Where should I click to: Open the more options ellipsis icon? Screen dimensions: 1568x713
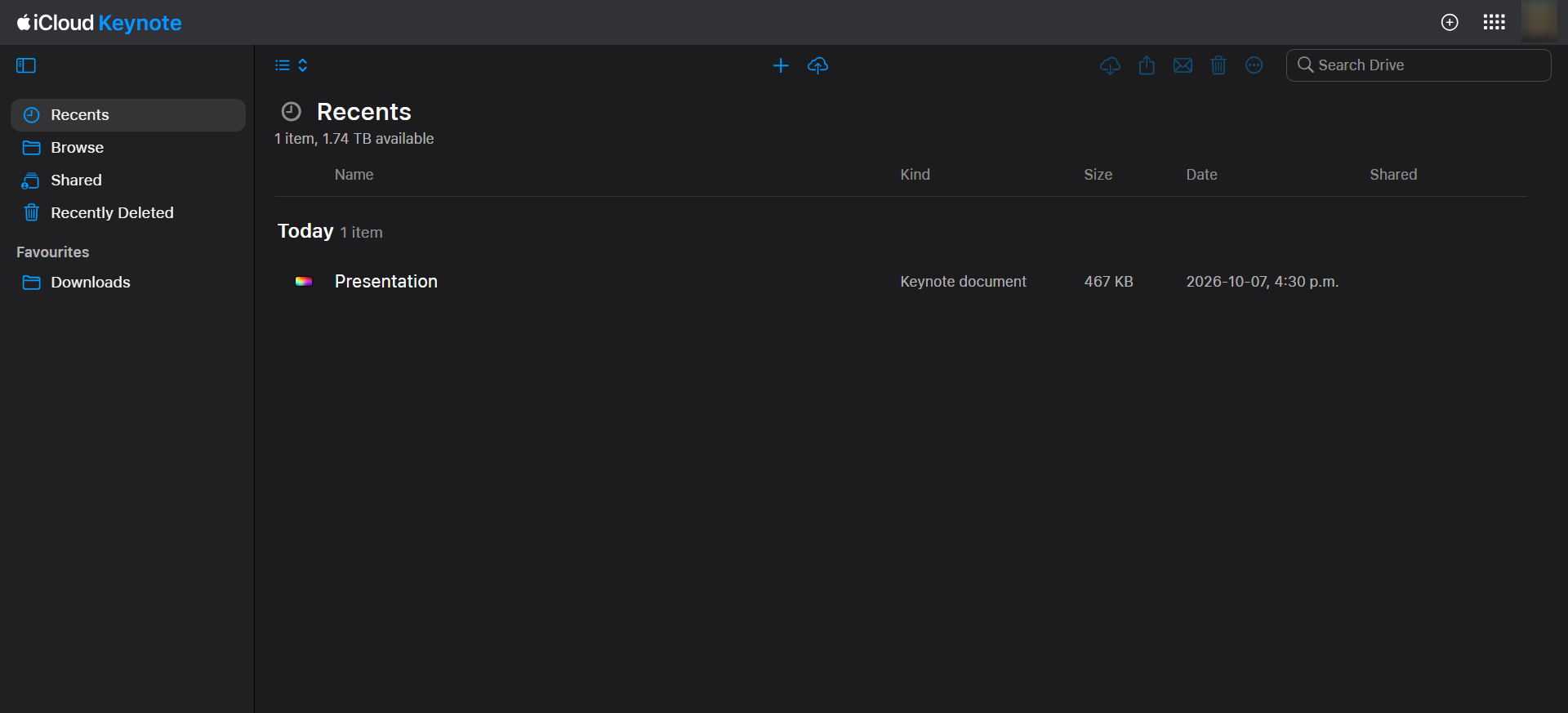point(1254,65)
